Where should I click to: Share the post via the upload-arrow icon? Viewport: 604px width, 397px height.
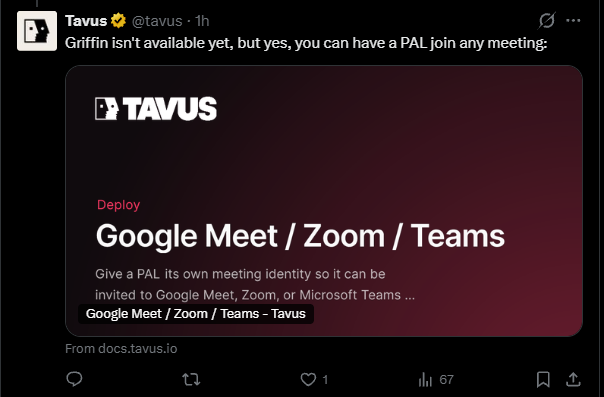tap(573, 380)
